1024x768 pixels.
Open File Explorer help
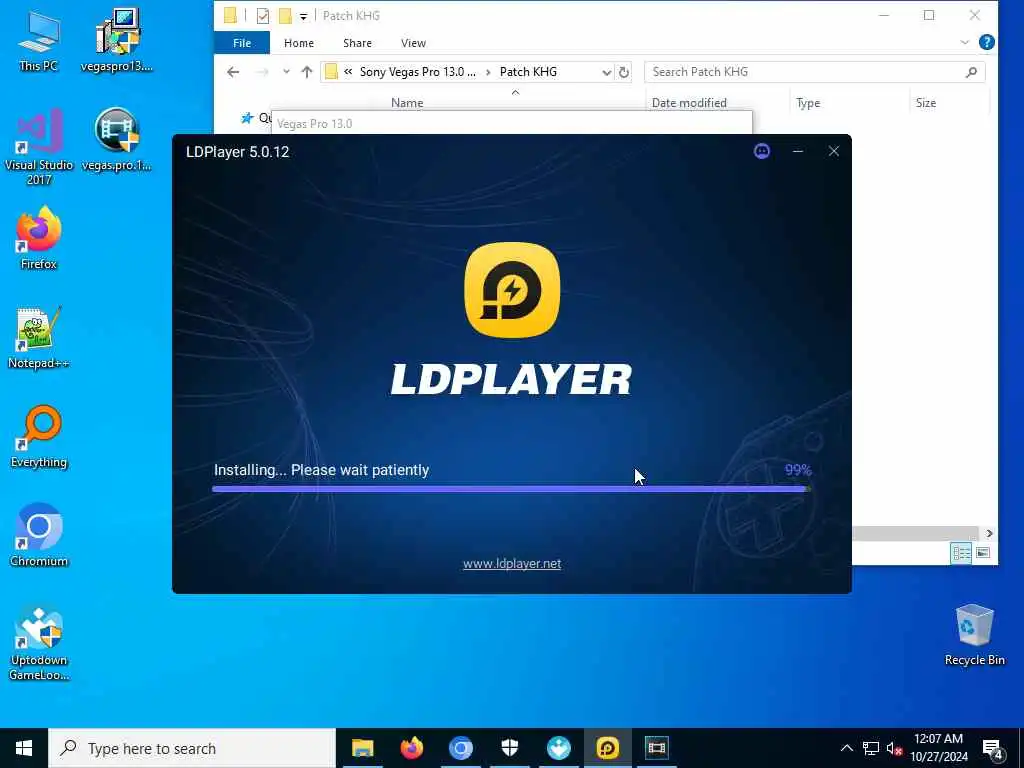coord(987,42)
